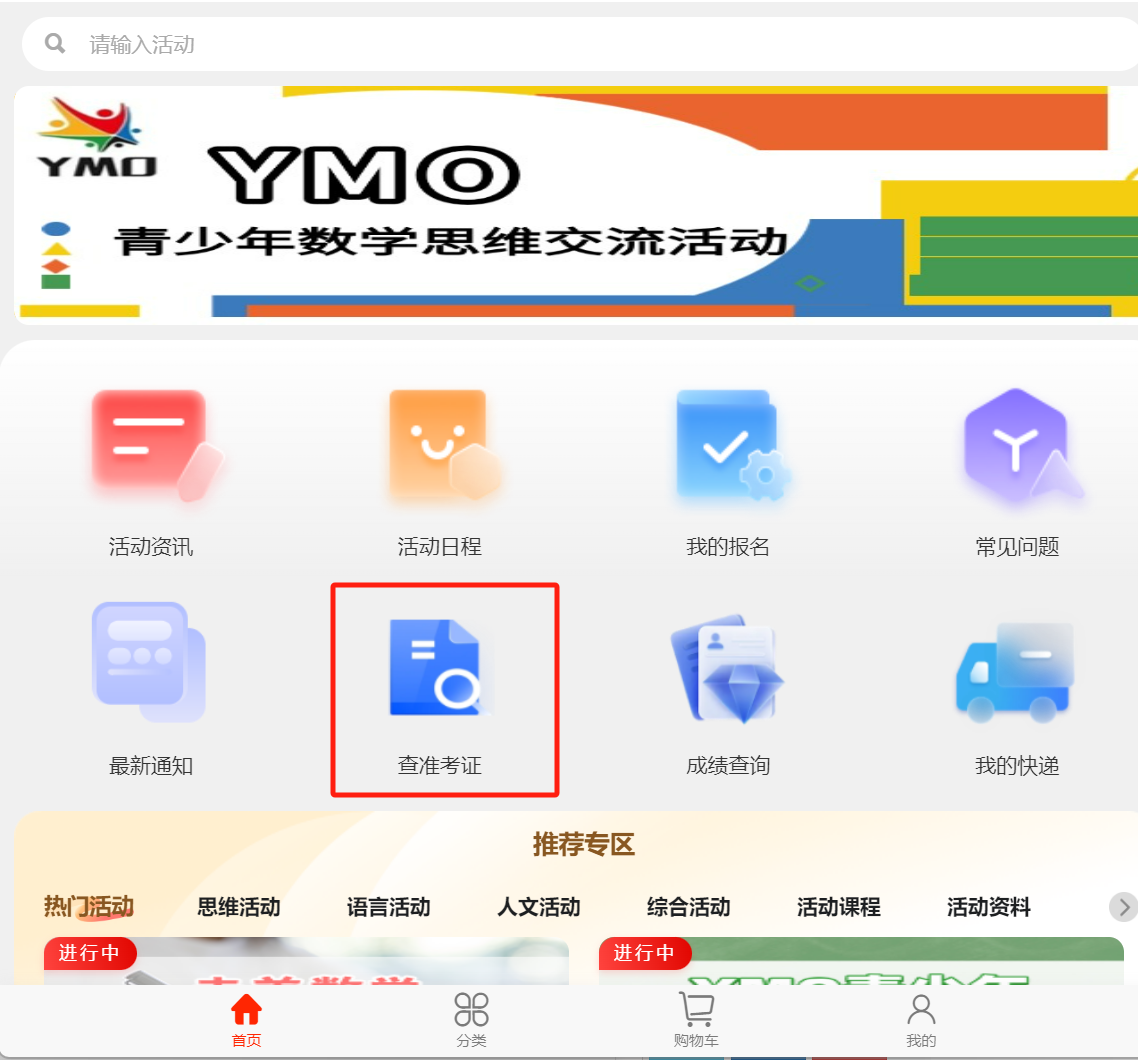The image size is (1138, 1060).
Task: Click the left 进行中 activity badge
Action: pyautogui.click(x=90, y=953)
